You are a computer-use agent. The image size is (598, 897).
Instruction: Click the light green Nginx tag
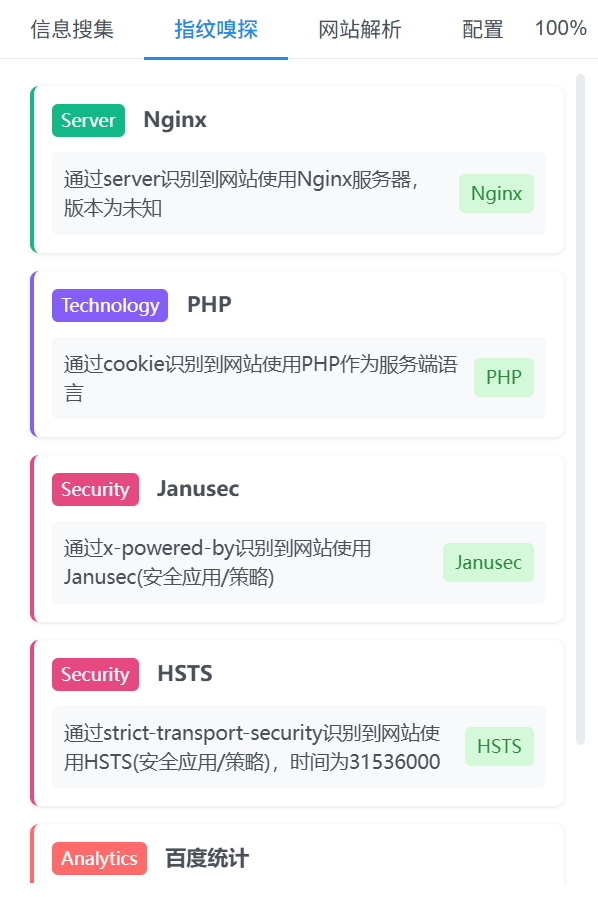496,193
